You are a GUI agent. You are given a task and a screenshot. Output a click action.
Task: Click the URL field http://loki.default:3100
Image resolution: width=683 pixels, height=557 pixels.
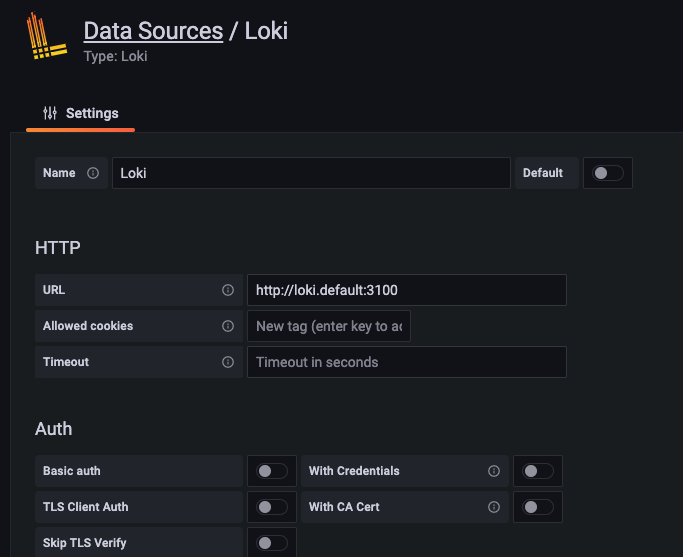click(x=407, y=290)
